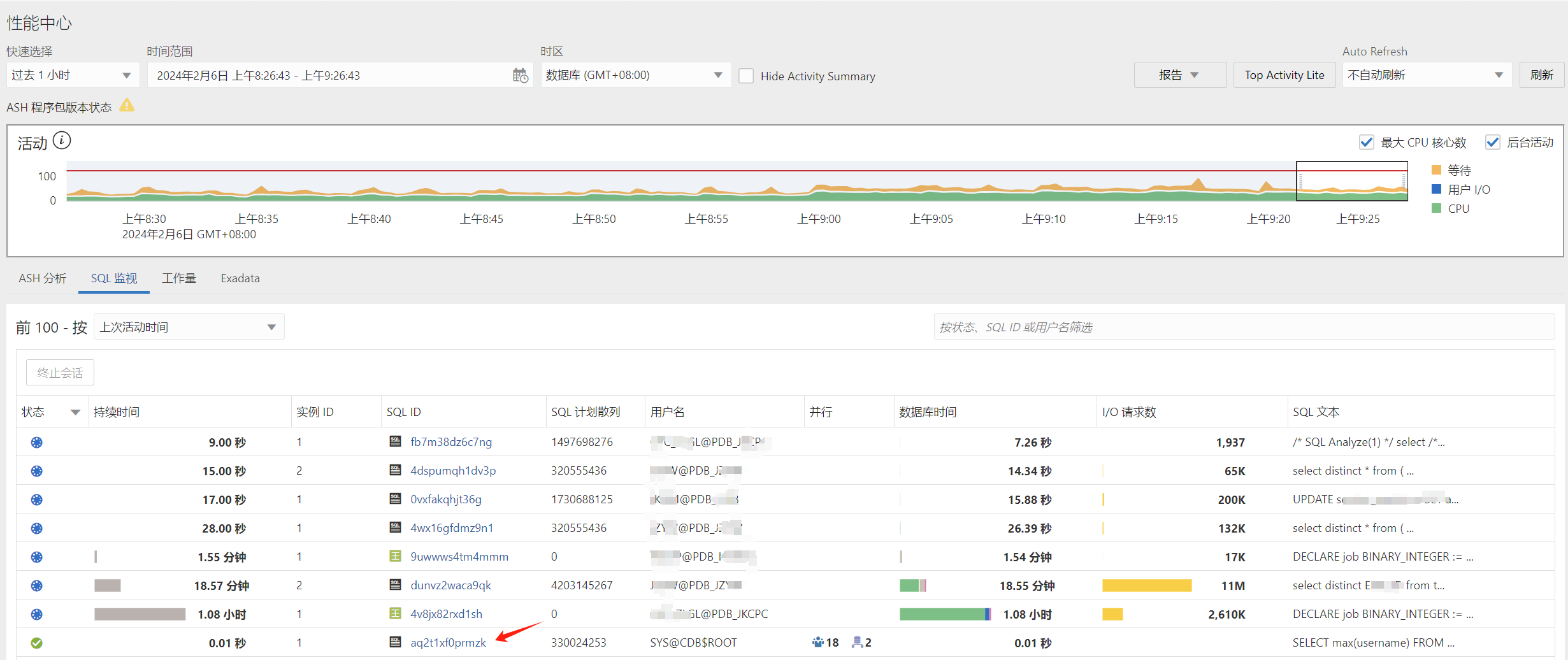Toggle the Hide Activity Summary checkbox
1568x660 pixels.
coord(746,76)
